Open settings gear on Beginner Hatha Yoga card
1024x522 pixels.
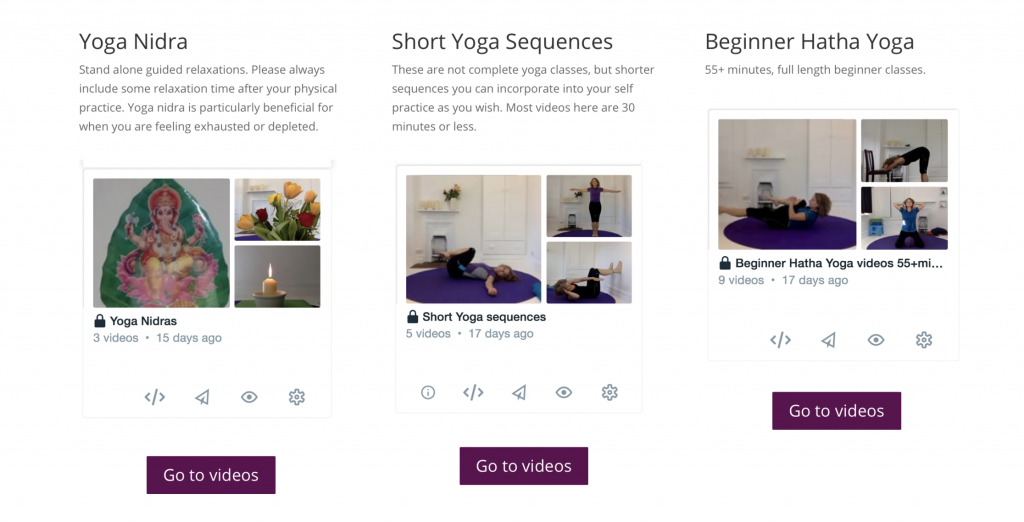(923, 340)
